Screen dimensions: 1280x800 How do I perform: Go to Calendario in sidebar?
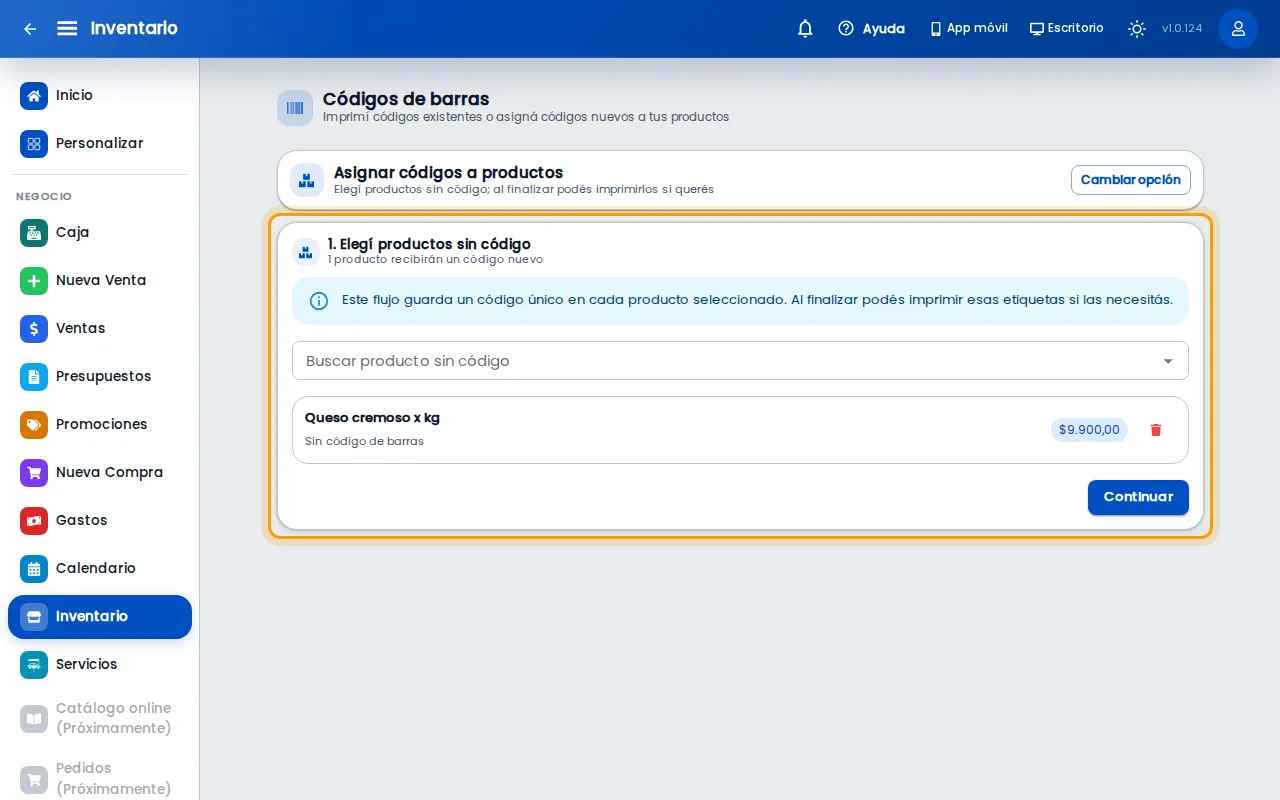(100, 568)
